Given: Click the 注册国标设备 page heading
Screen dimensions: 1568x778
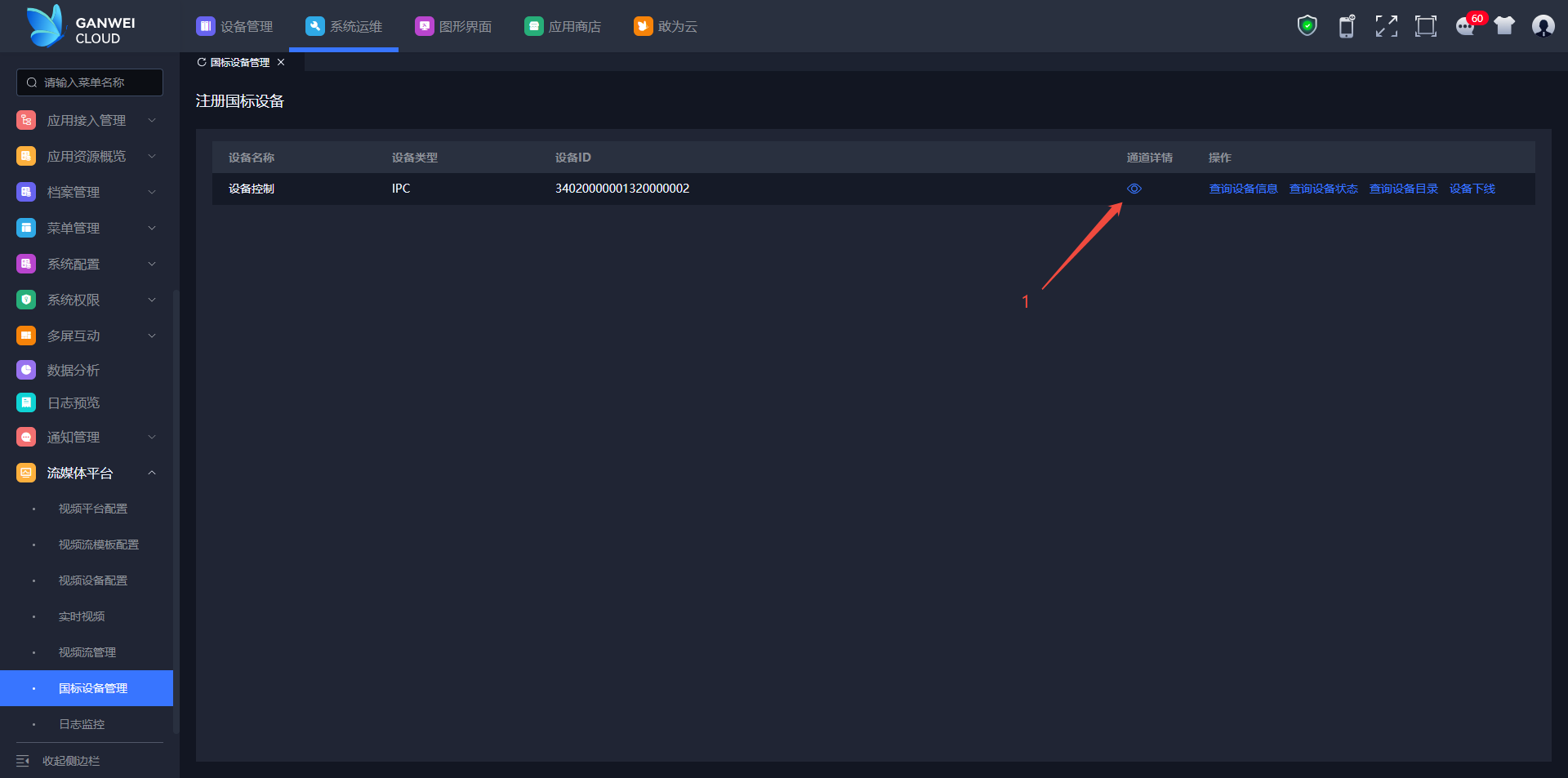Looking at the screenshot, I should [240, 101].
